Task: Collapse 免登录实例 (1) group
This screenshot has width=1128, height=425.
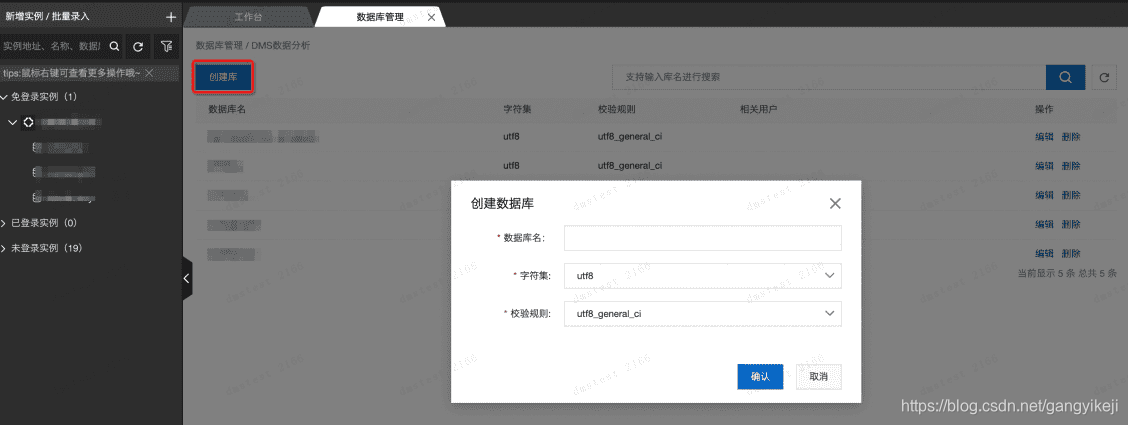Action: pyautogui.click(x=4, y=96)
